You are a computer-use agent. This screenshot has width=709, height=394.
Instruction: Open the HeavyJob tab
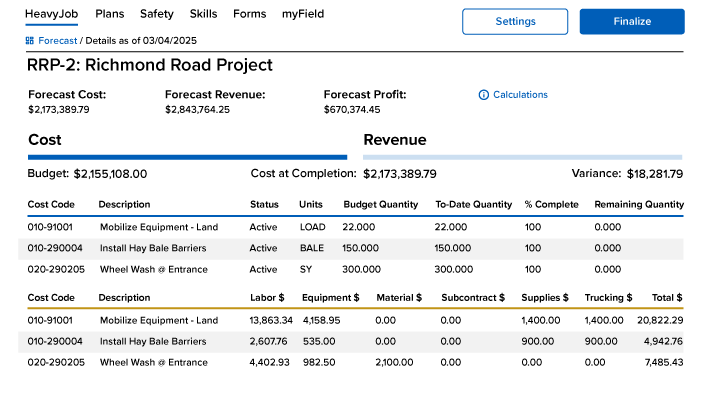coord(52,14)
